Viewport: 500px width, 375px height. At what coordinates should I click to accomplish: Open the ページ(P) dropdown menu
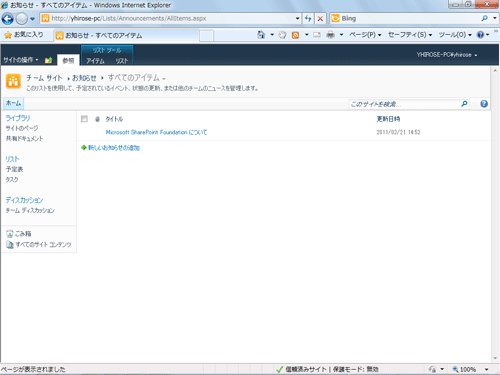(365, 35)
